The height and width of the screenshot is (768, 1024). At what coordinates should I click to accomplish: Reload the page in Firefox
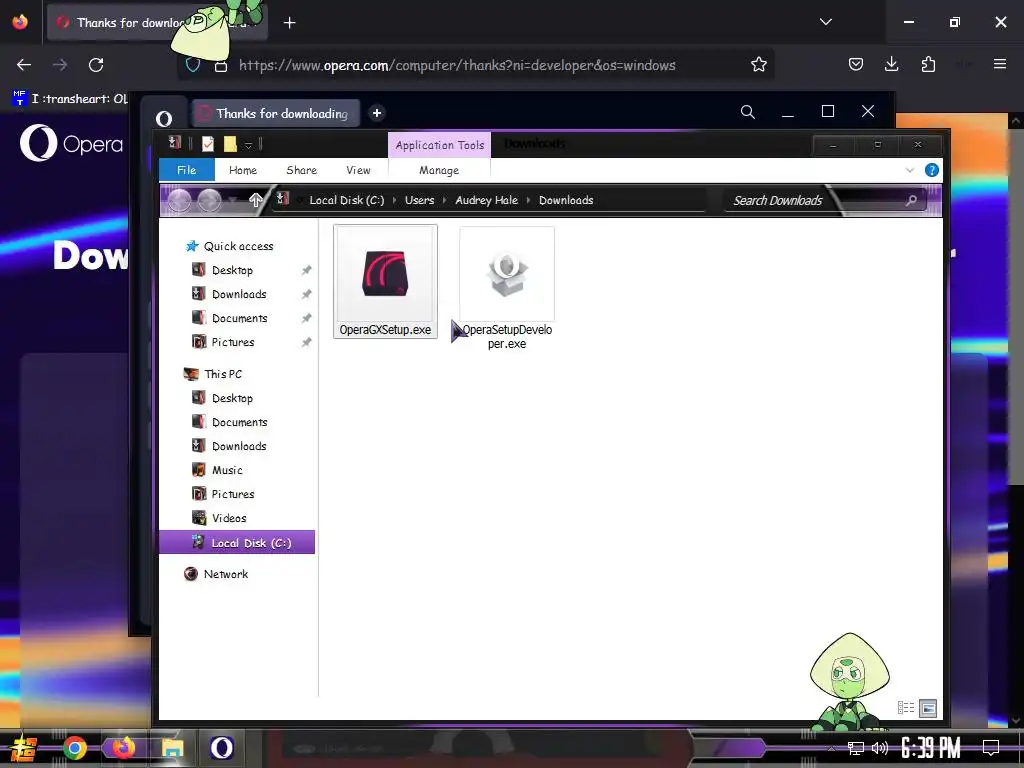[x=96, y=65]
